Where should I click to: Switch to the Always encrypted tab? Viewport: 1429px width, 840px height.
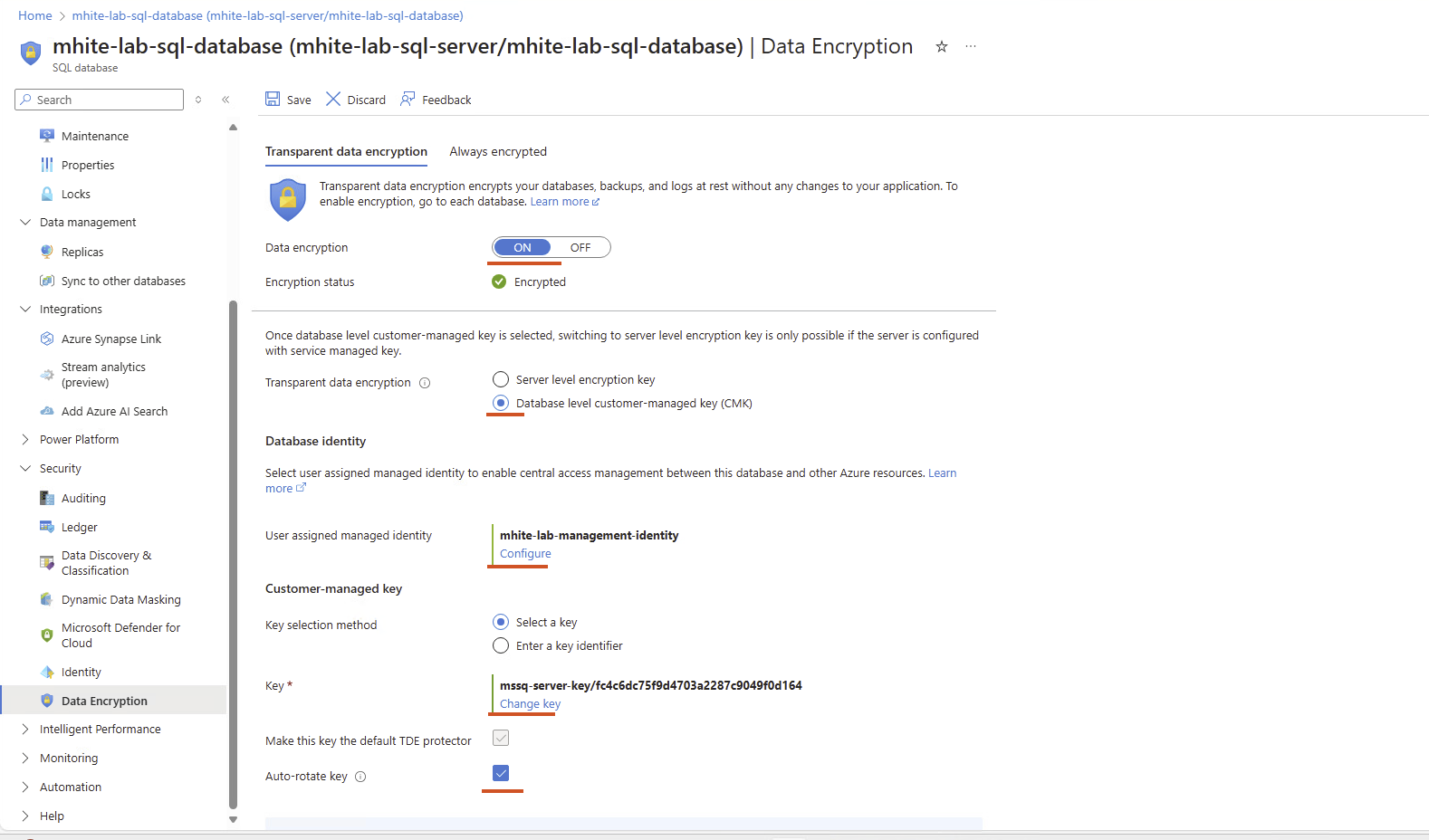coord(498,151)
